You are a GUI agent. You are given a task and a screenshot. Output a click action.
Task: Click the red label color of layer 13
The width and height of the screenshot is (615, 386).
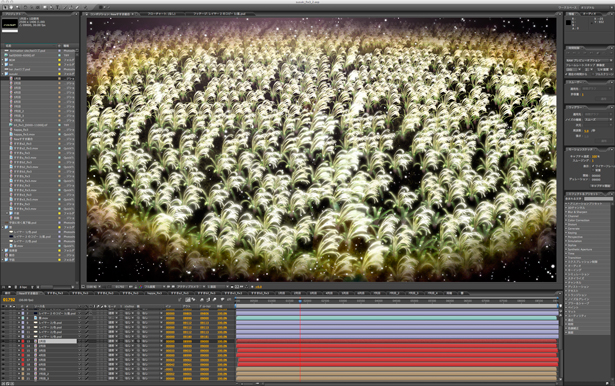(x=23, y=341)
